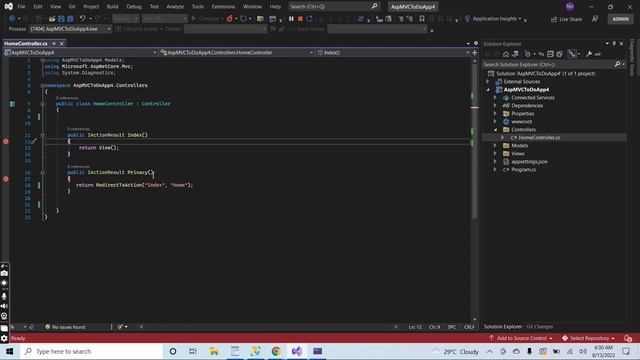
Task: Expand the wwwroot node
Action: (495, 122)
